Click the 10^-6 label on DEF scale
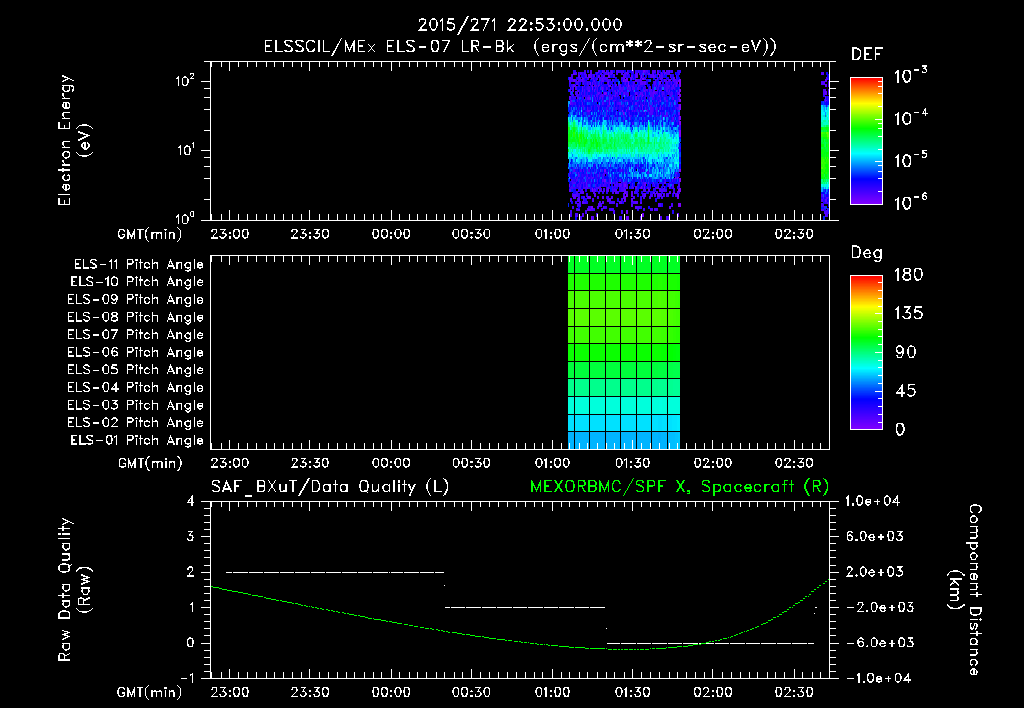Screen dimensions: 1024x708 [x=911, y=202]
